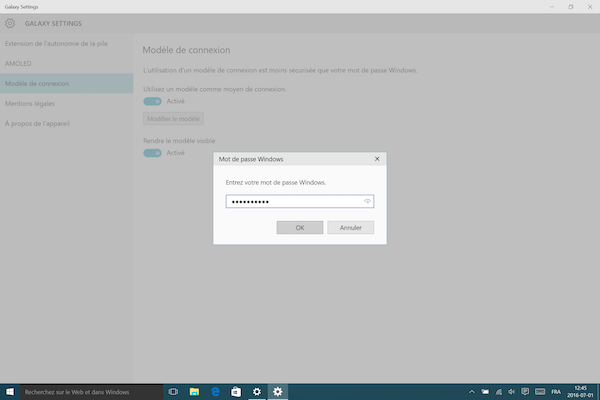Screen dimensions: 600x400
Task: Confirm password with OK button
Action: [x=300, y=227]
